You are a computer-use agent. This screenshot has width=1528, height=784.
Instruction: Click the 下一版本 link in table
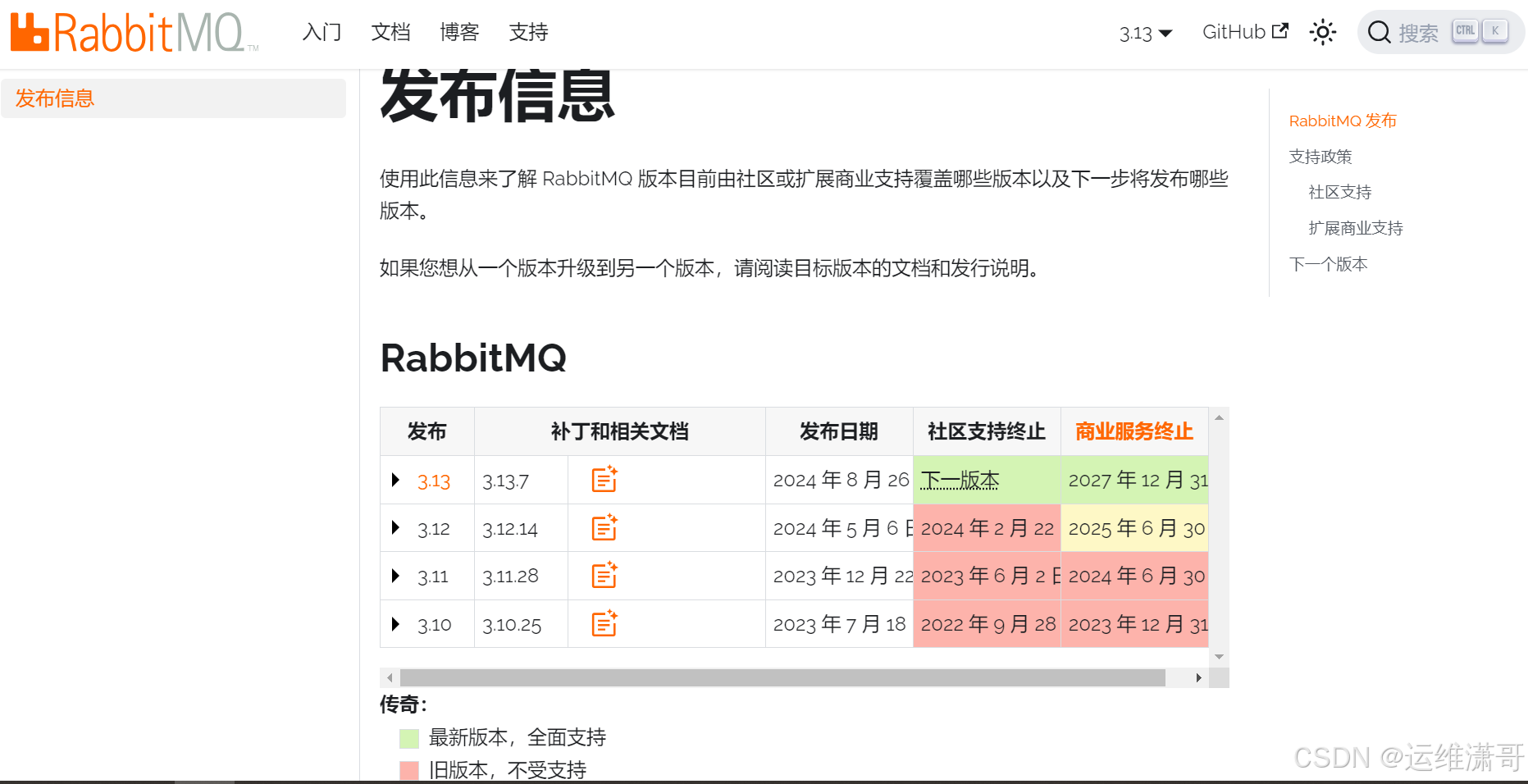960,480
